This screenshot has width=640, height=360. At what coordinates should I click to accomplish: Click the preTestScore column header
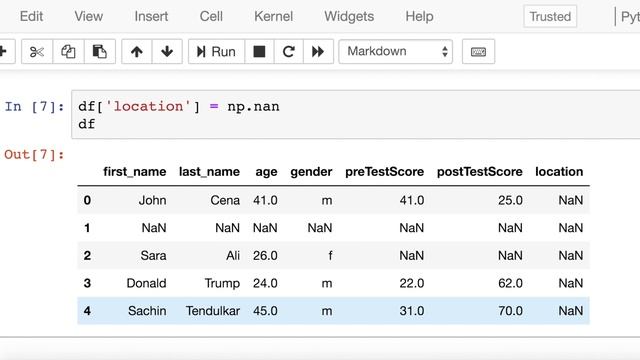click(x=384, y=172)
